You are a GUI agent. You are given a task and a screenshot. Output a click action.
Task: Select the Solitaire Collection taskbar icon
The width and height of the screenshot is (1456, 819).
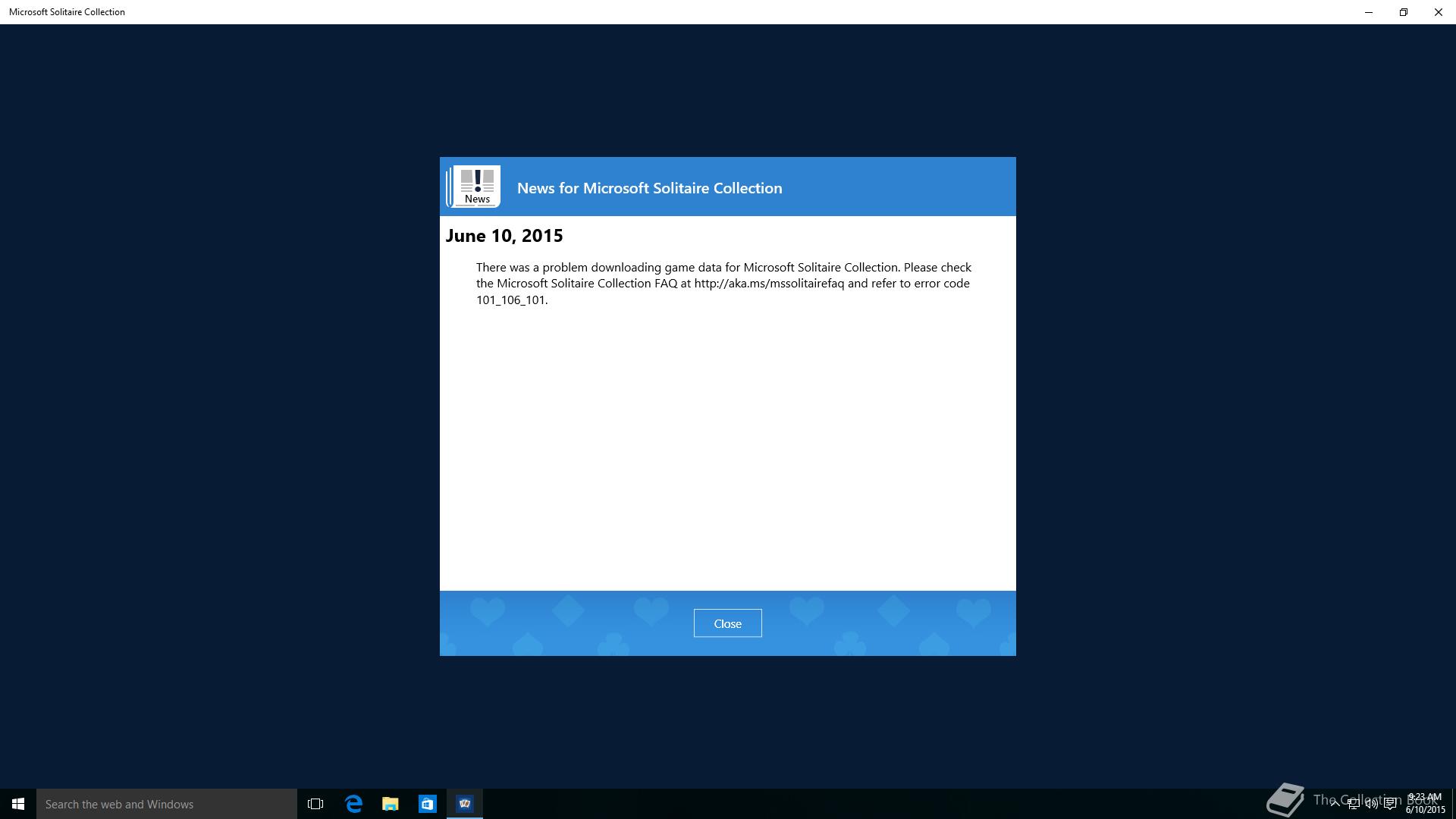465,804
